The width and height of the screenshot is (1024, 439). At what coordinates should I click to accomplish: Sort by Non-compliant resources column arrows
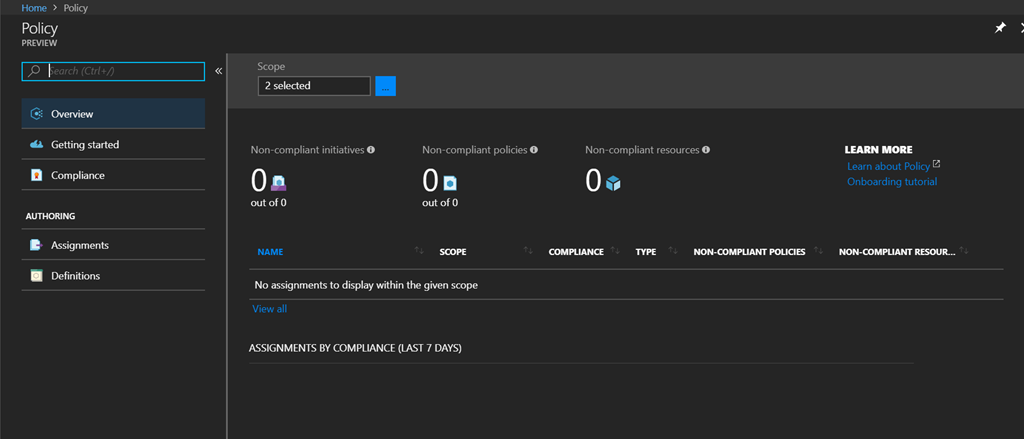coord(964,251)
